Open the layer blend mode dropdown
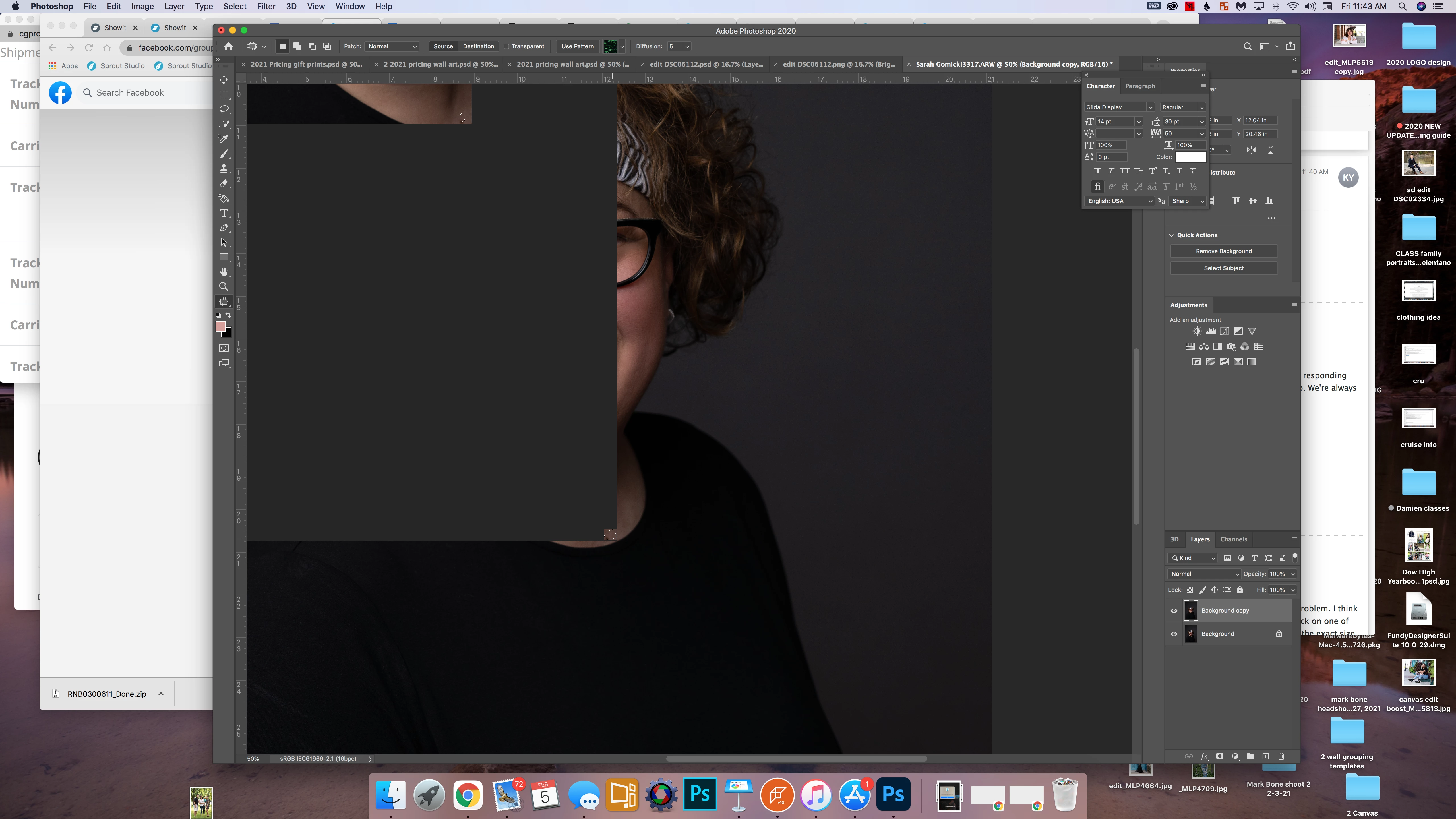1456x819 pixels. coord(1204,574)
